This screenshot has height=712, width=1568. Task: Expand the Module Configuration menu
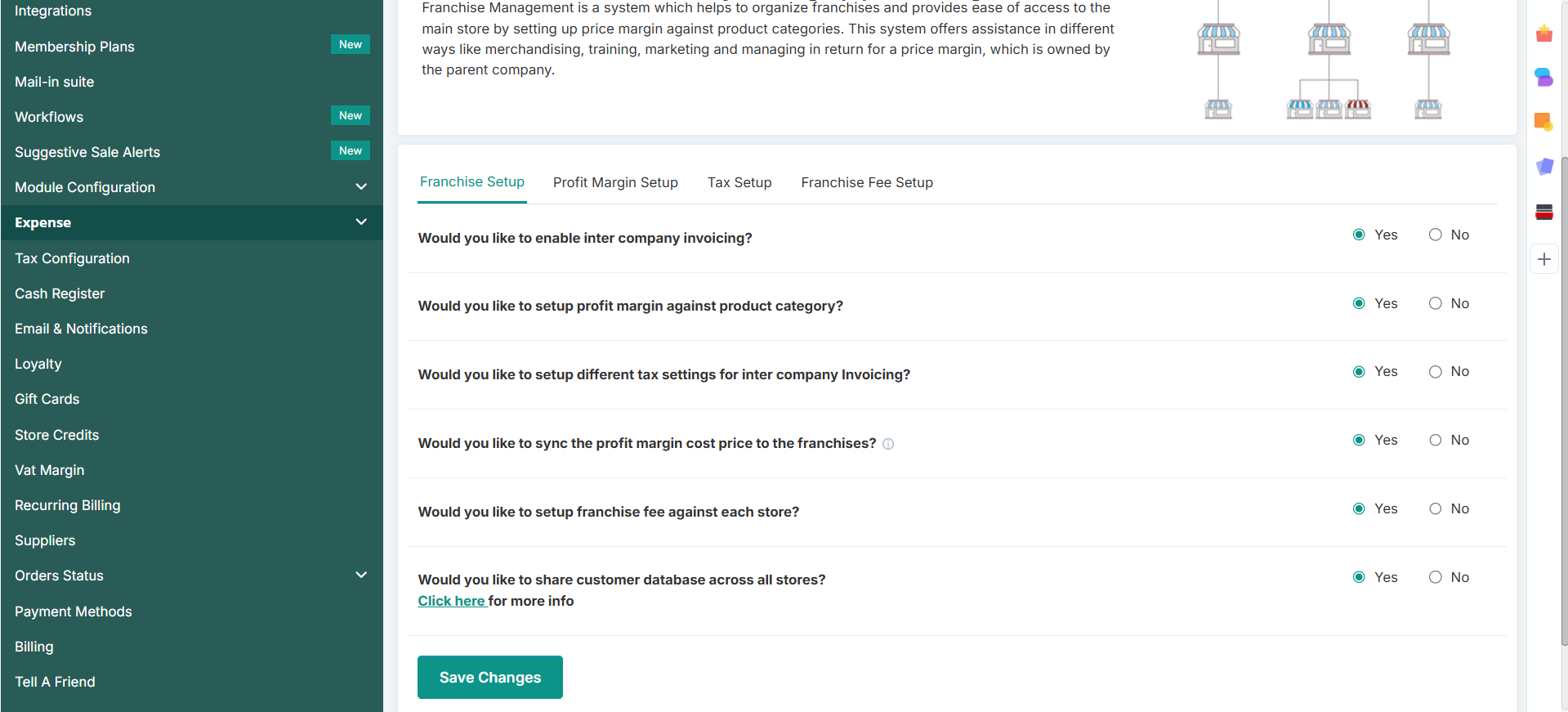tap(361, 187)
